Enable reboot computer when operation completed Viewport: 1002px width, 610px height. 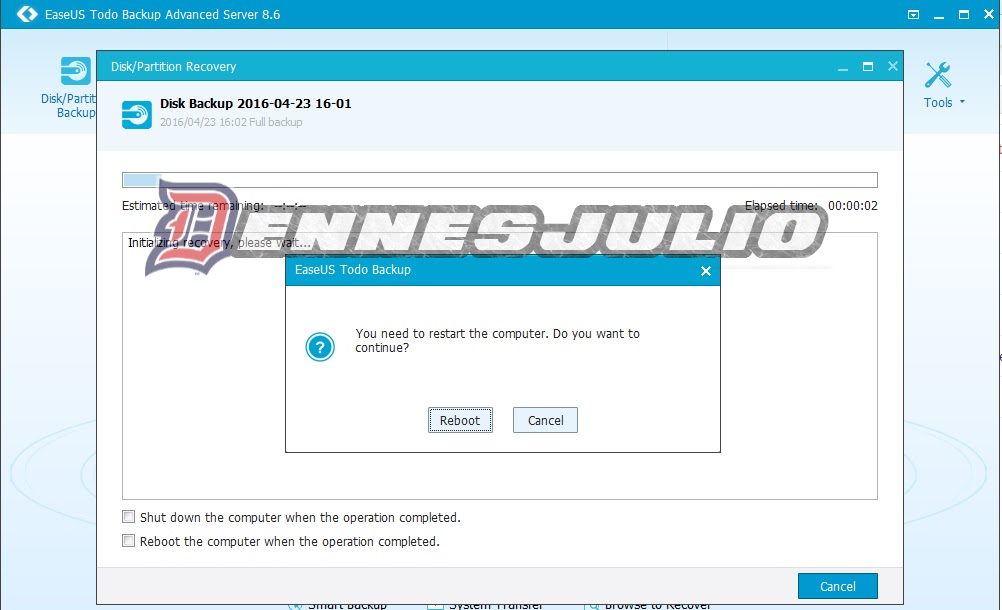[128, 541]
